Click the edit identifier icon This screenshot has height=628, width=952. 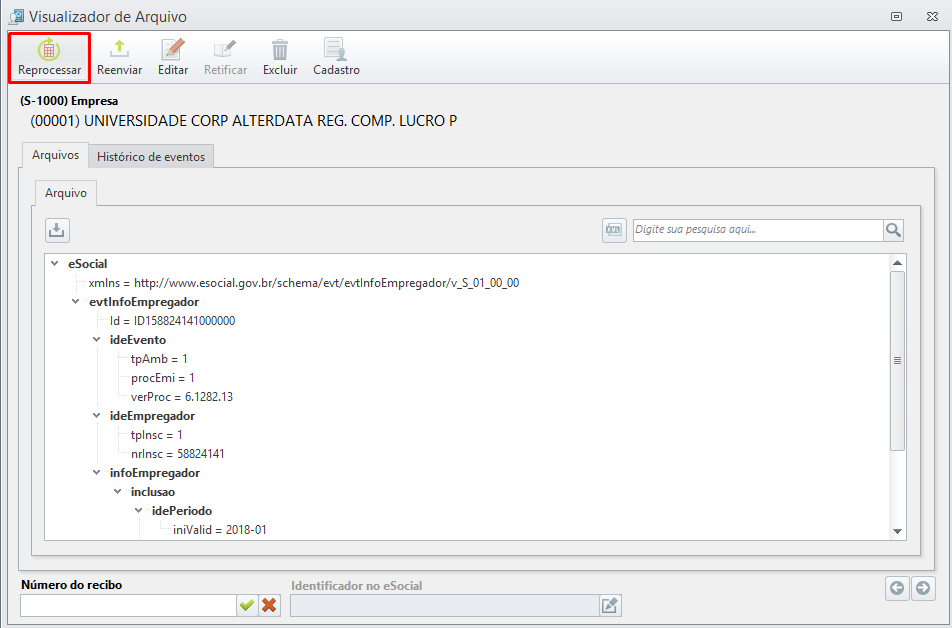610,605
